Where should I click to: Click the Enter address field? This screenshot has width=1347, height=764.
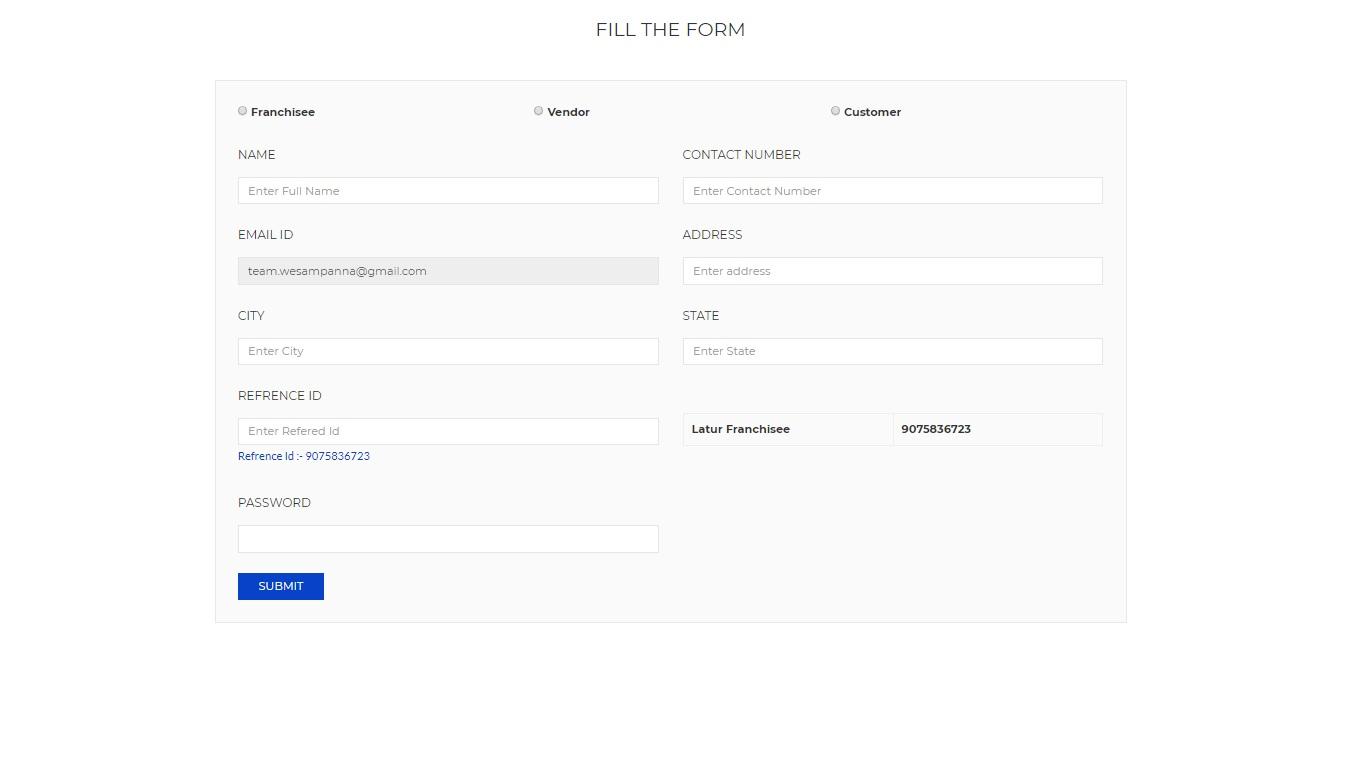coord(892,271)
